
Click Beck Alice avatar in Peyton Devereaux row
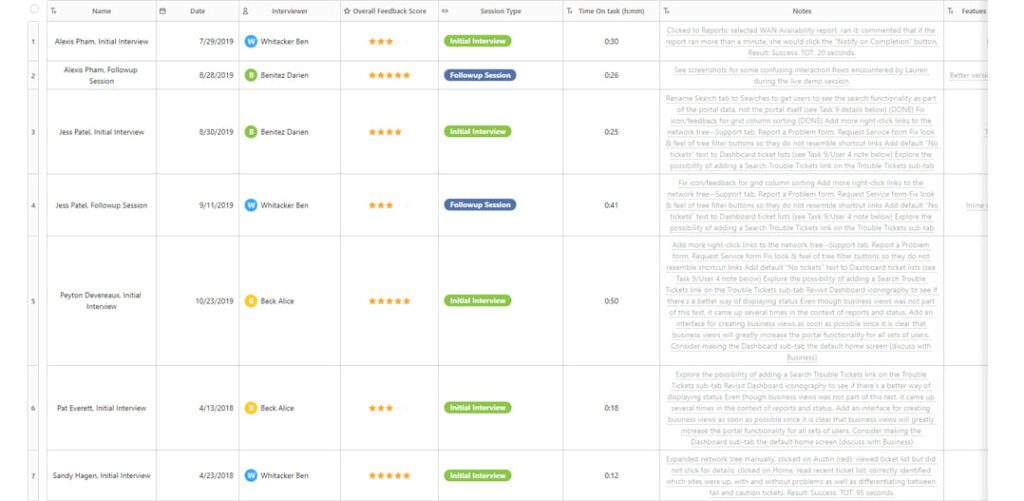coord(251,301)
